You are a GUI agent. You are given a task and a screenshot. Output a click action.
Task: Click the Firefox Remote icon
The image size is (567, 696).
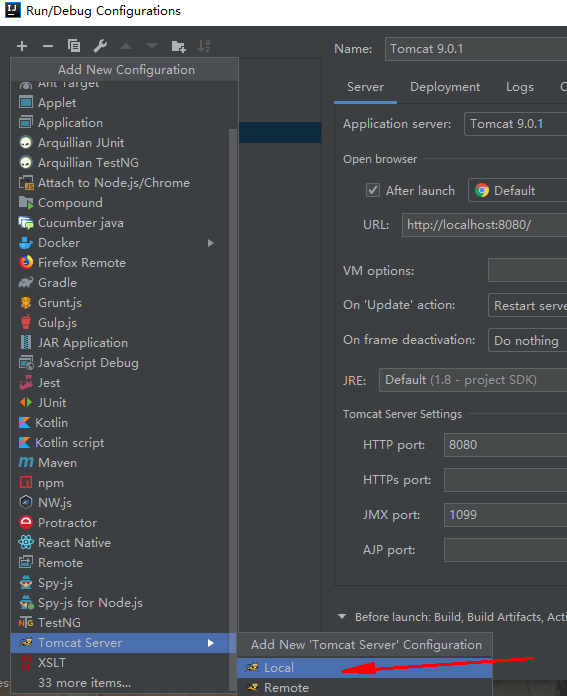coord(26,262)
